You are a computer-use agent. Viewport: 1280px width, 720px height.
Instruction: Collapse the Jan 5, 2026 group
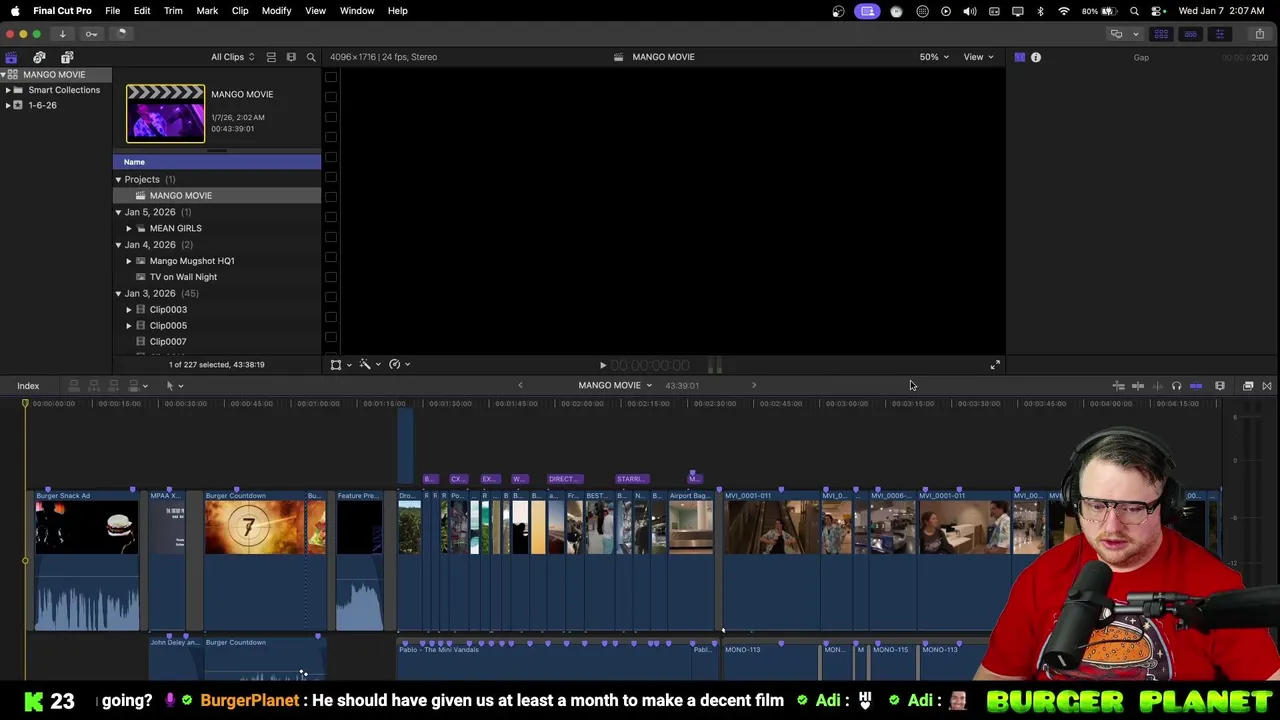pyautogui.click(x=118, y=212)
